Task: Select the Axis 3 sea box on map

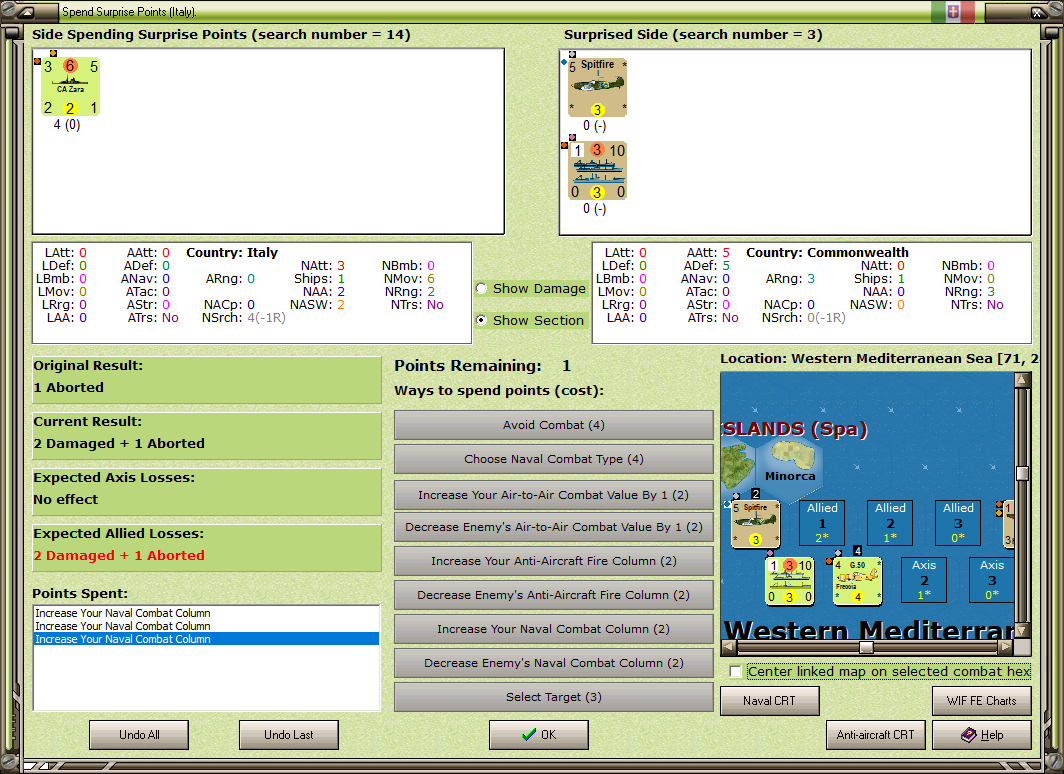Action: [x=991, y=580]
